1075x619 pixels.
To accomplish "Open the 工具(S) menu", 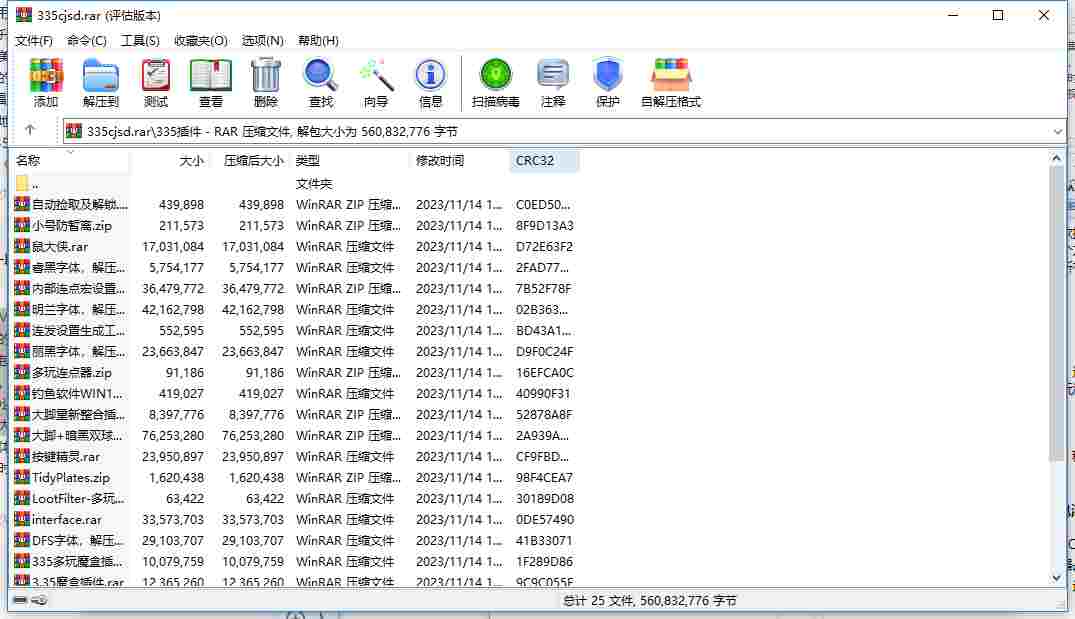I will pyautogui.click(x=140, y=40).
